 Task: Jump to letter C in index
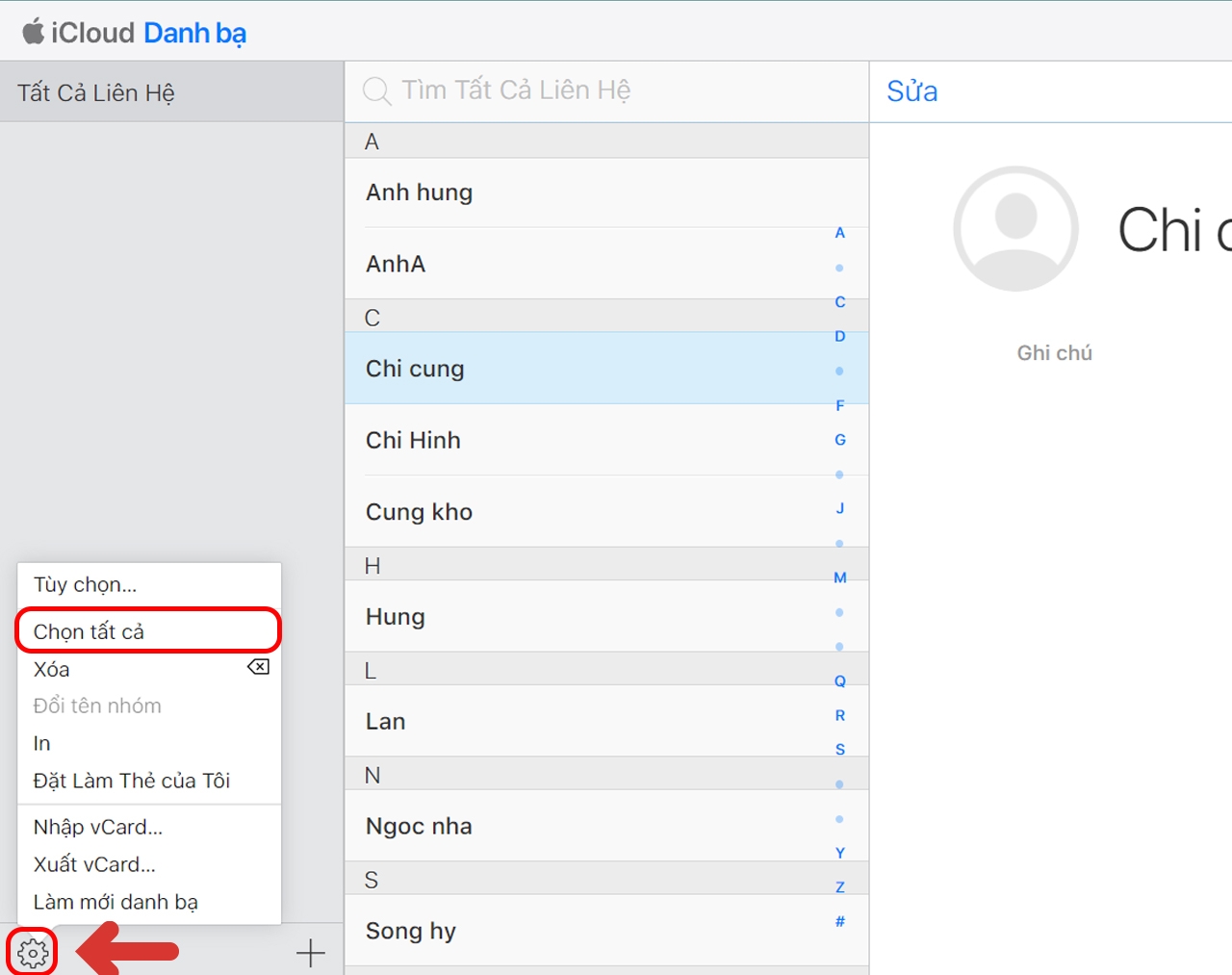click(x=840, y=302)
